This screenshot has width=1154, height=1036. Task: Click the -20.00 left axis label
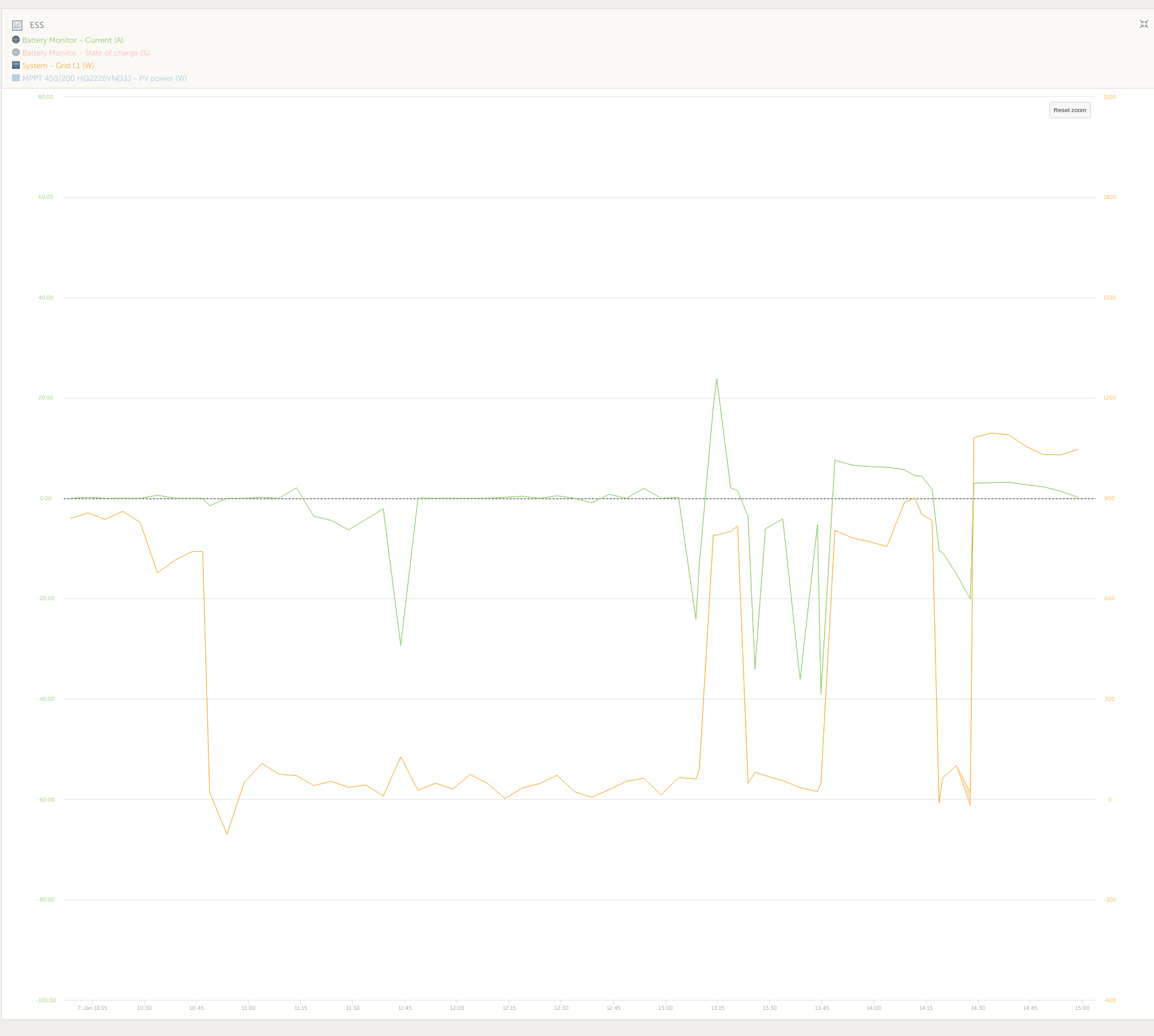(46, 598)
